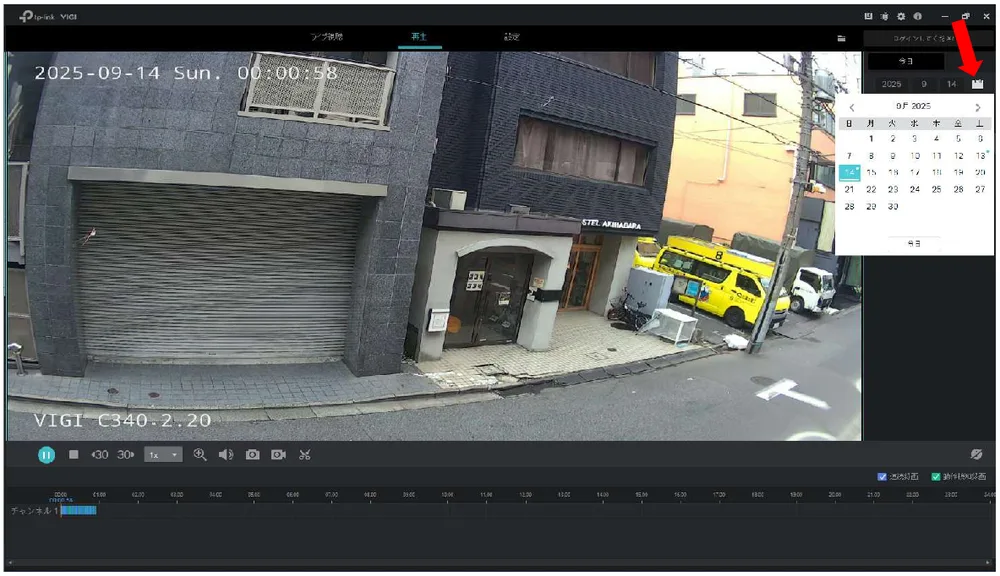Screen dimensions: 1000x576
Task: Click the crossed-out circle icon above checkboxes
Action: tap(976, 454)
